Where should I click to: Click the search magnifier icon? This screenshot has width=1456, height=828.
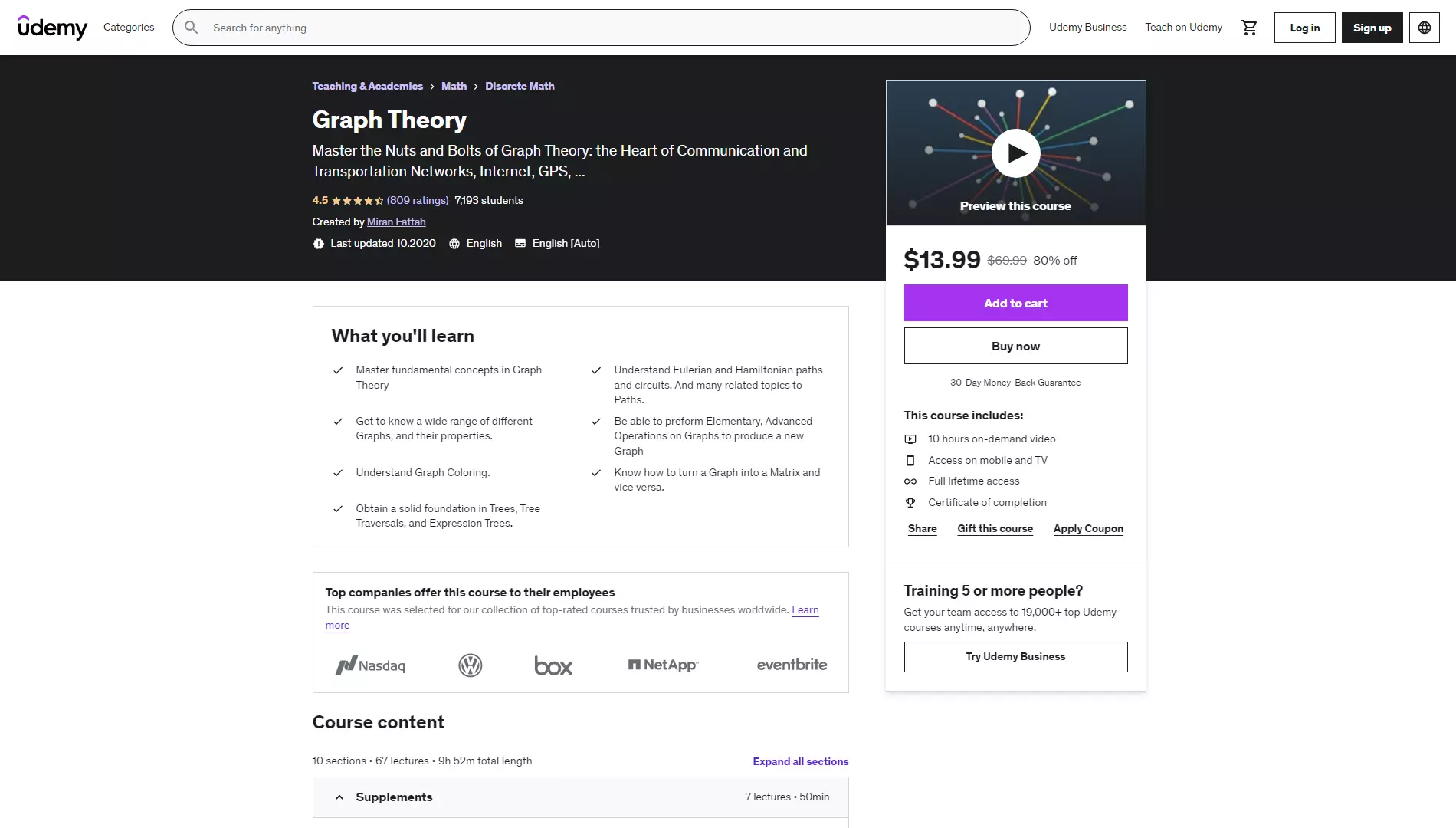(192, 28)
